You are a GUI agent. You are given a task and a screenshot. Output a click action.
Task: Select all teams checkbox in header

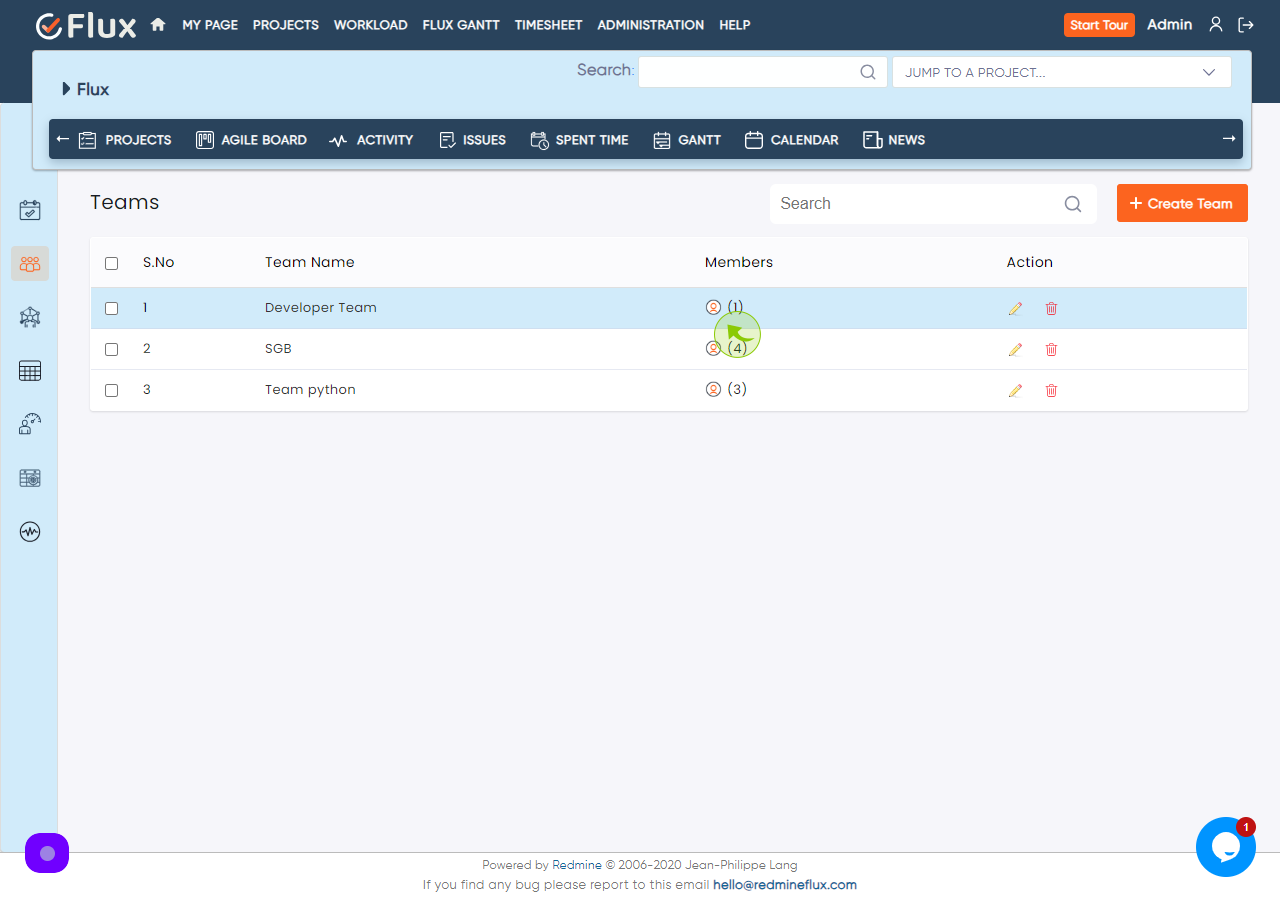coord(111,263)
